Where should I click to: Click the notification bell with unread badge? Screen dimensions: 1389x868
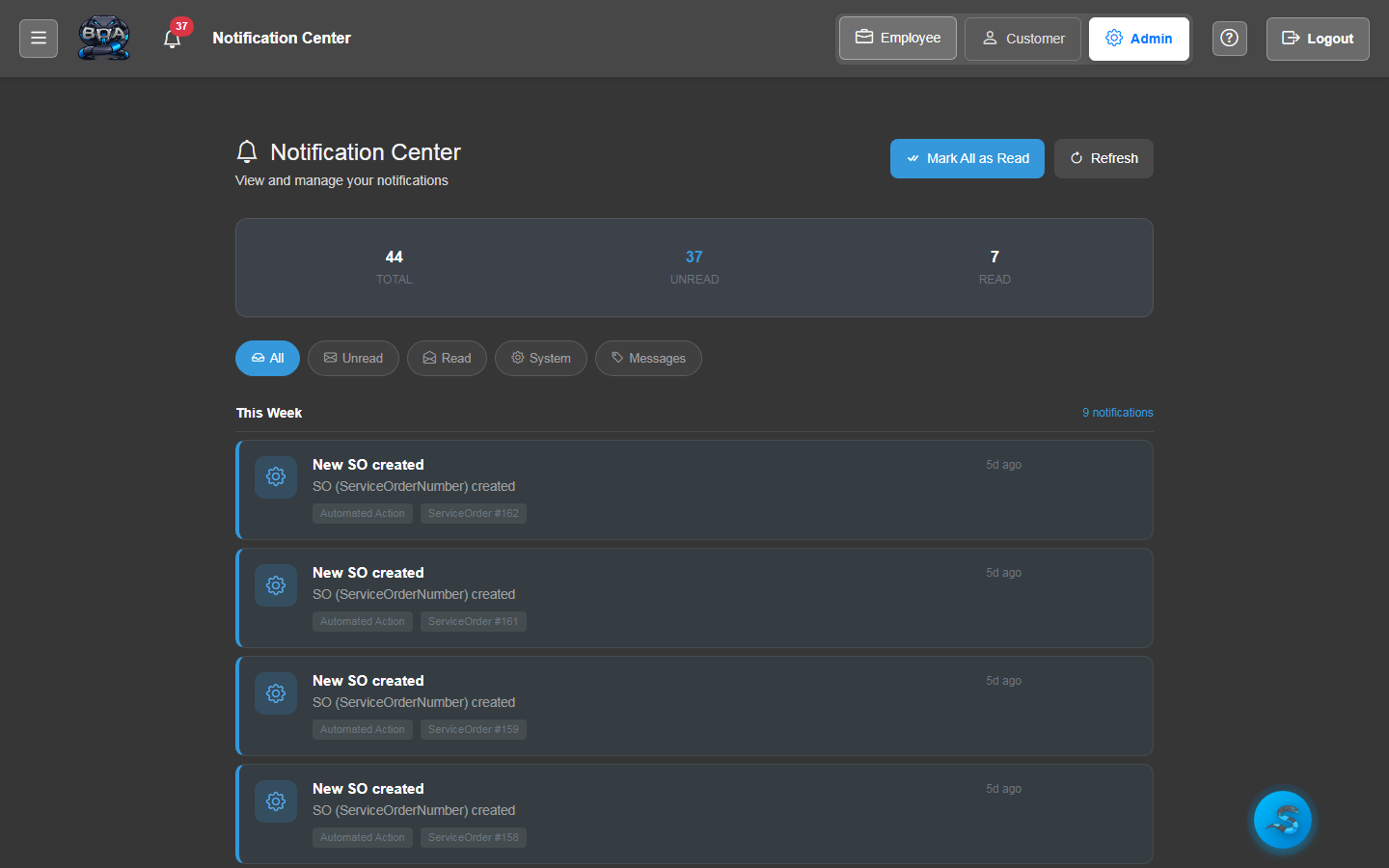(173, 39)
